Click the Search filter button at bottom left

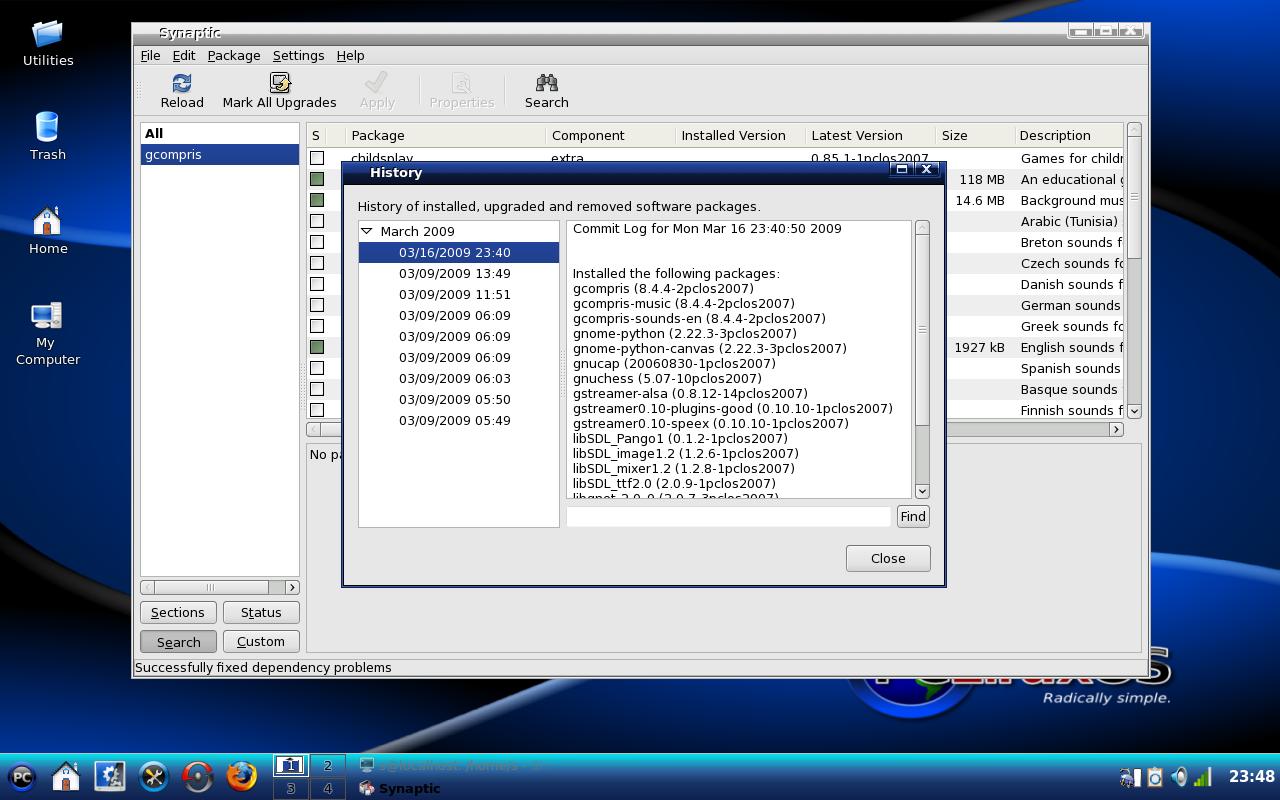tap(178, 642)
